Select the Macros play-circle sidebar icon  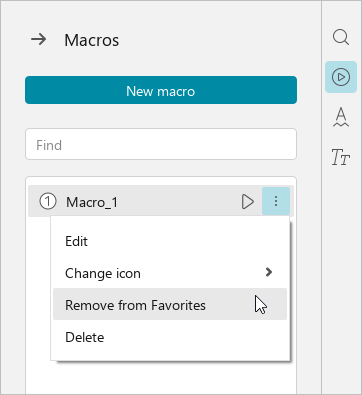pos(341,77)
